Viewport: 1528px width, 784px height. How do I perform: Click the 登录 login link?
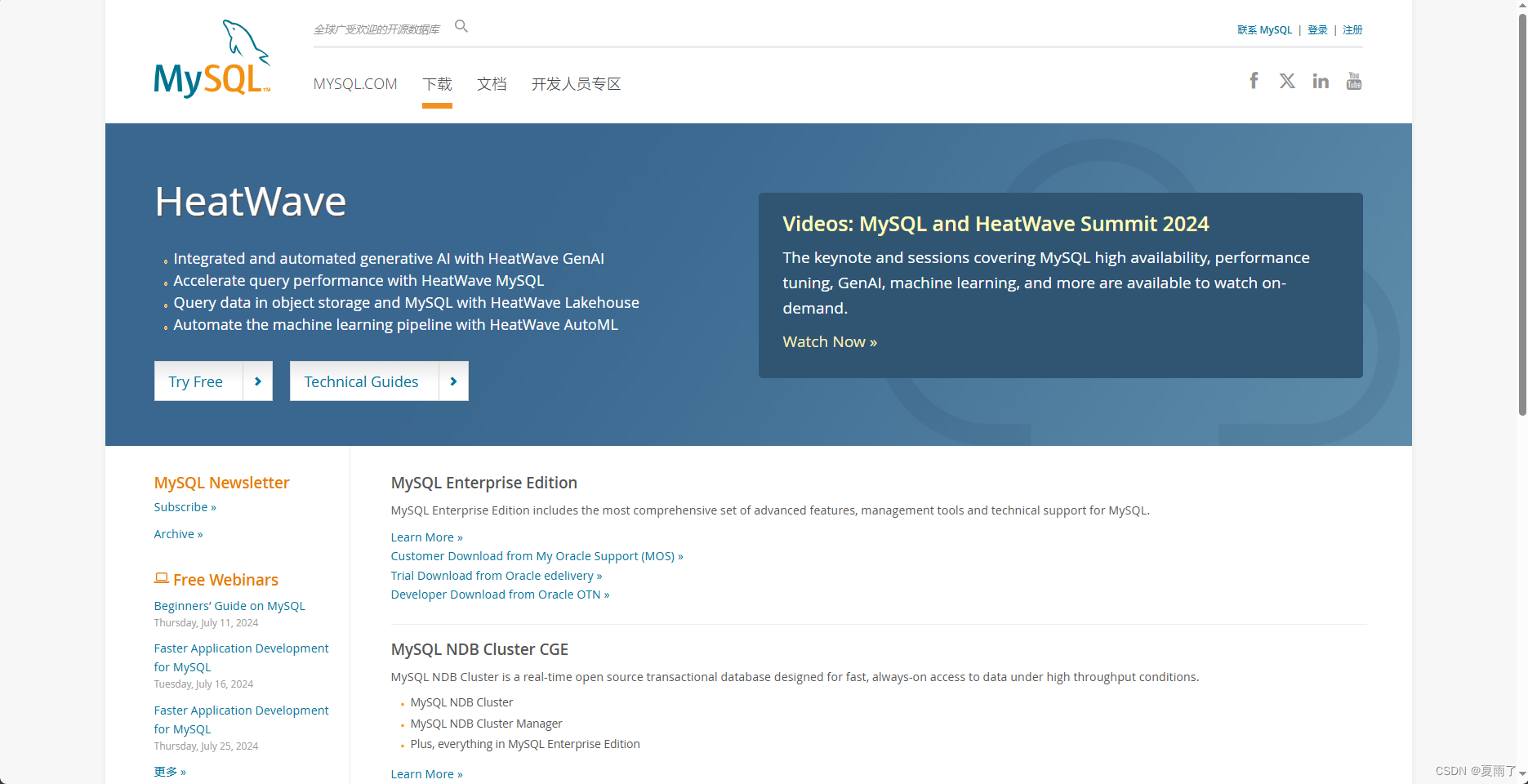coord(1317,30)
